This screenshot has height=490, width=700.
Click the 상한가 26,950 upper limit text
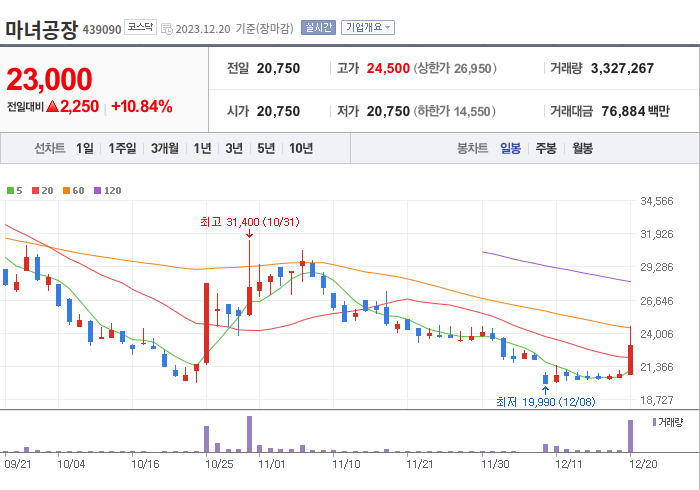(455, 68)
